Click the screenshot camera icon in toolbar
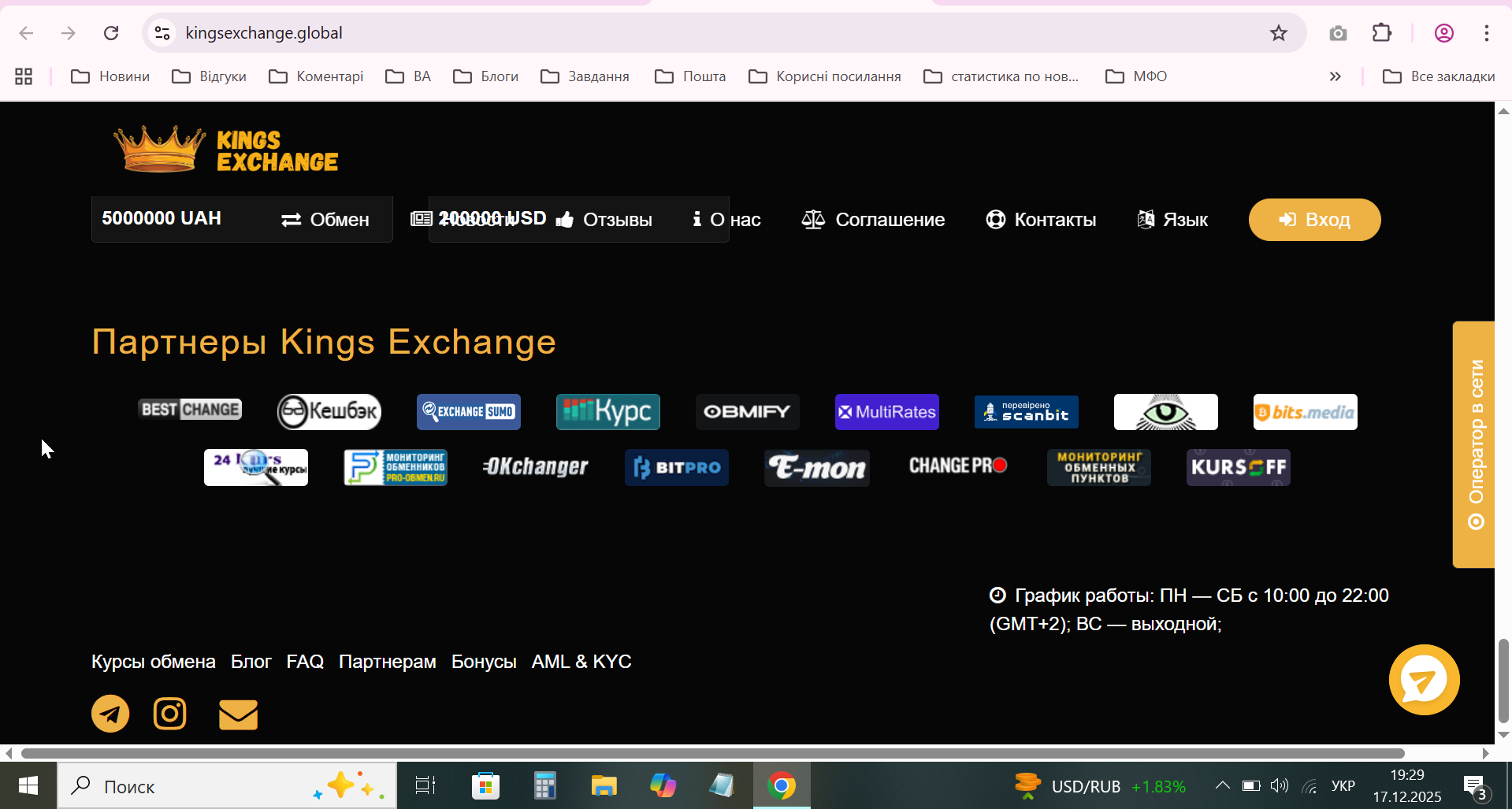This screenshot has width=1512, height=809. pos(1338,33)
